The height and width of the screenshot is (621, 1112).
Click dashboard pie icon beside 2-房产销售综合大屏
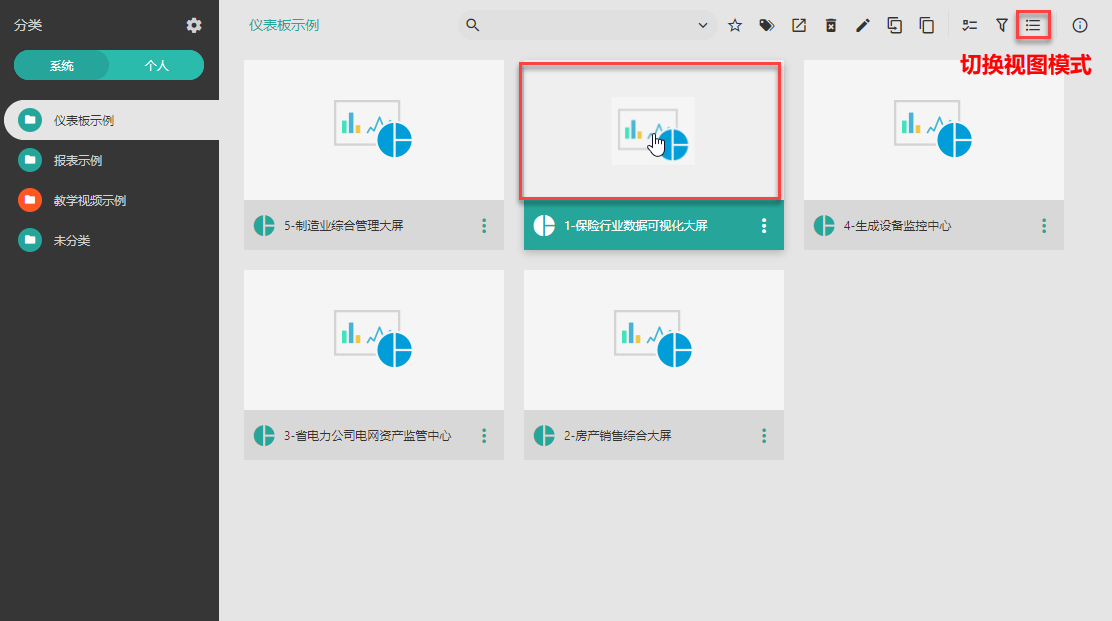pos(544,435)
